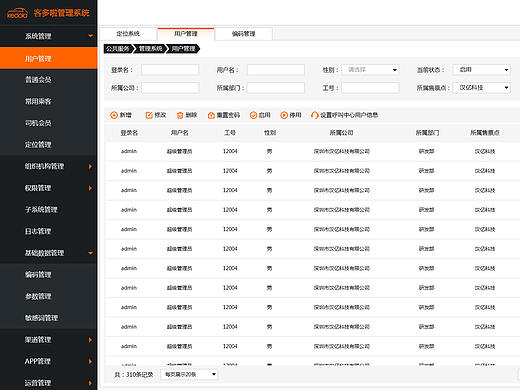Switch to the 用户管理 tab at top

[x=186, y=34]
